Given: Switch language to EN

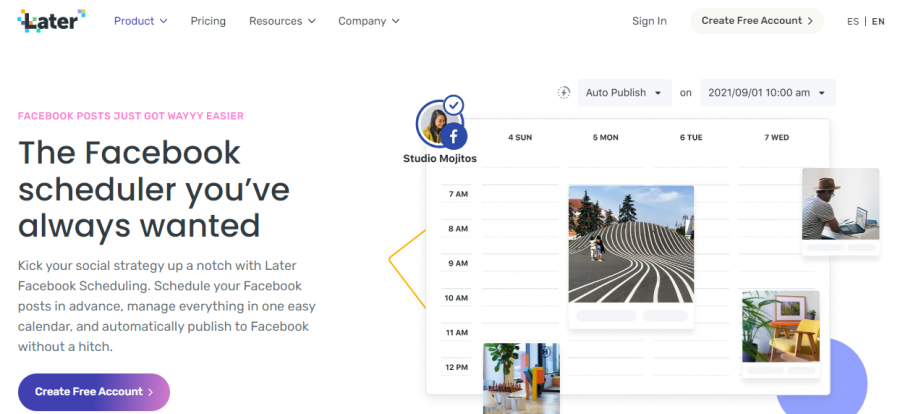Looking at the screenshot, I should pyautogui.click(x=878, y=21).
